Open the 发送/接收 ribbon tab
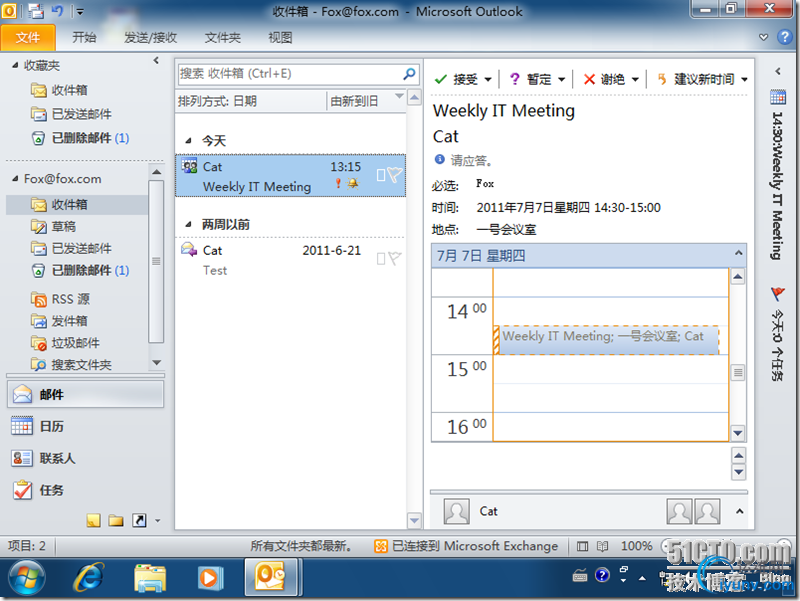 pos(151,38)
